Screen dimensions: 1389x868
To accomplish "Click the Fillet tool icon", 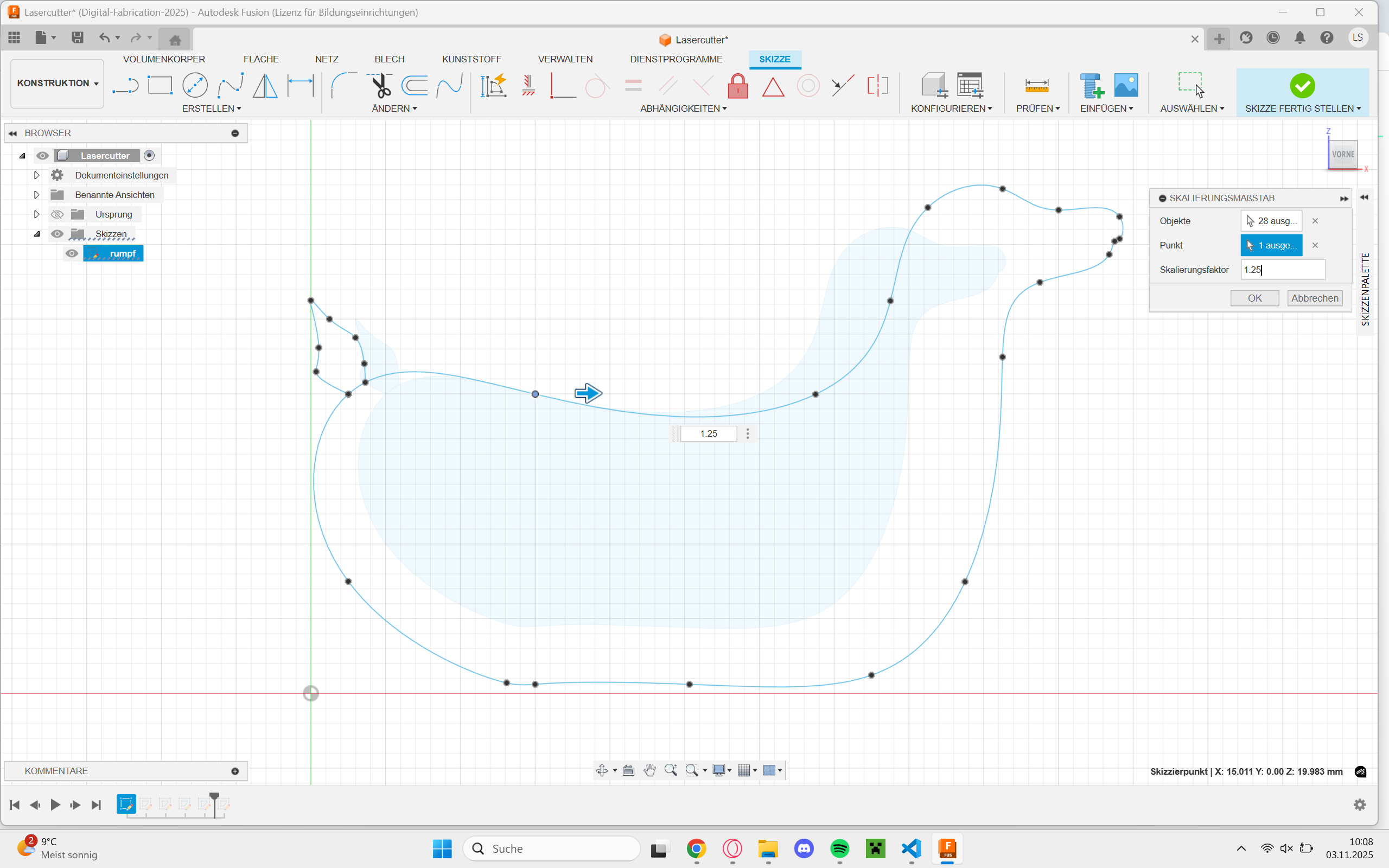I will pyautogui.click(x=343, y=86).
